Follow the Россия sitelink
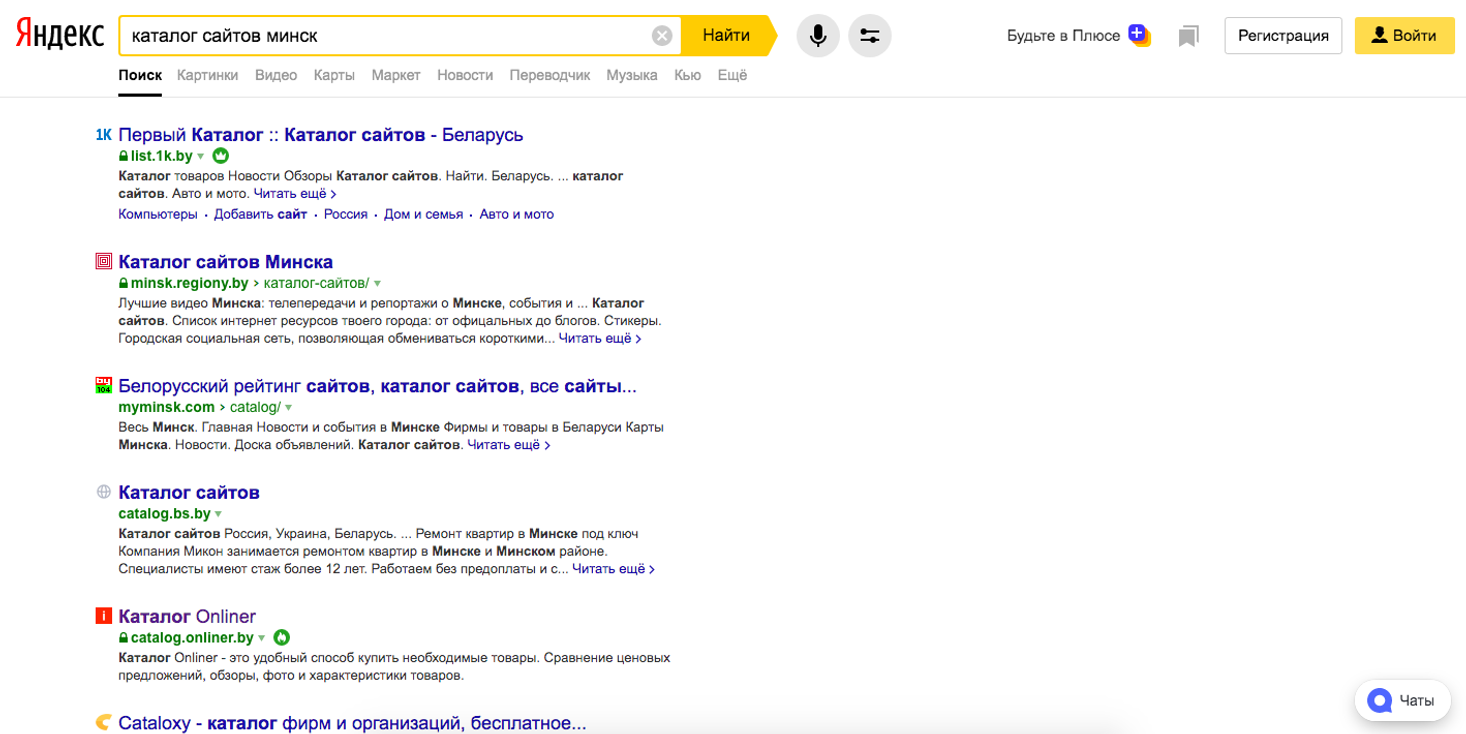Viewport: 1466px width, 734px height. [346, 214]
